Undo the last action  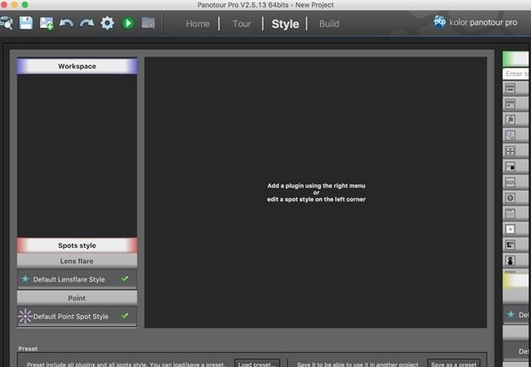[66, 23]
